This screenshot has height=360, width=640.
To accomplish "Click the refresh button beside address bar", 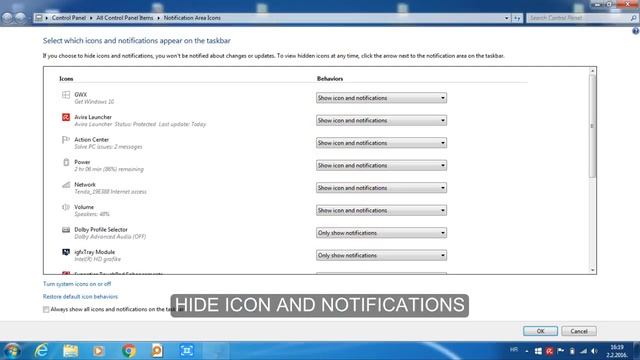I will click(x=517, y=18).
